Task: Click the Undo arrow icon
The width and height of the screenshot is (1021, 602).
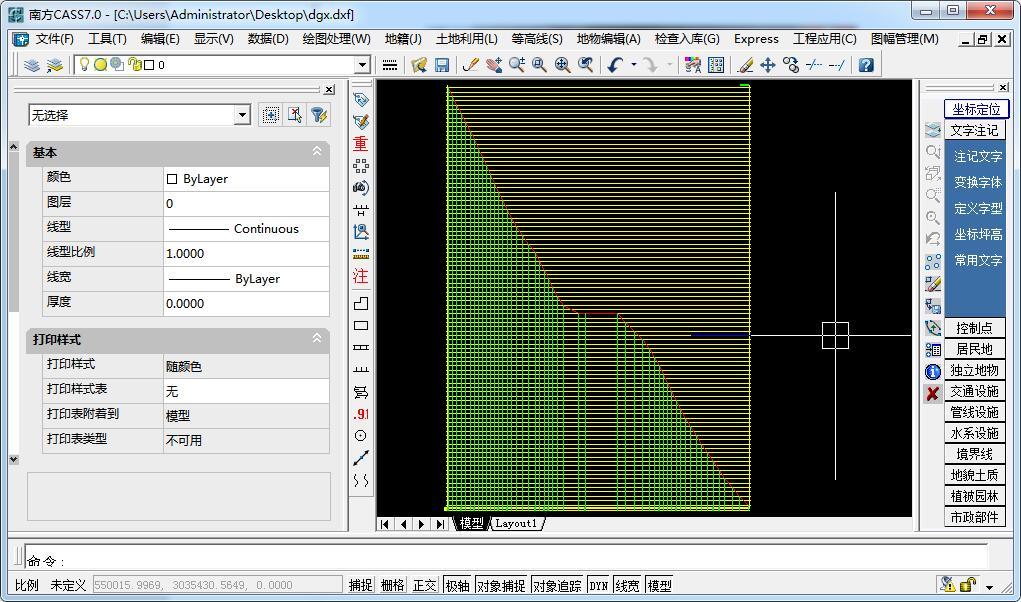Action: 615,65
